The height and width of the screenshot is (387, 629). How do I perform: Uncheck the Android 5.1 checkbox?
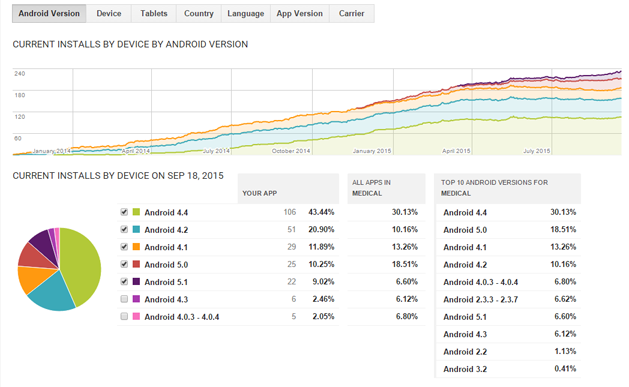click(x=124, y=282)
